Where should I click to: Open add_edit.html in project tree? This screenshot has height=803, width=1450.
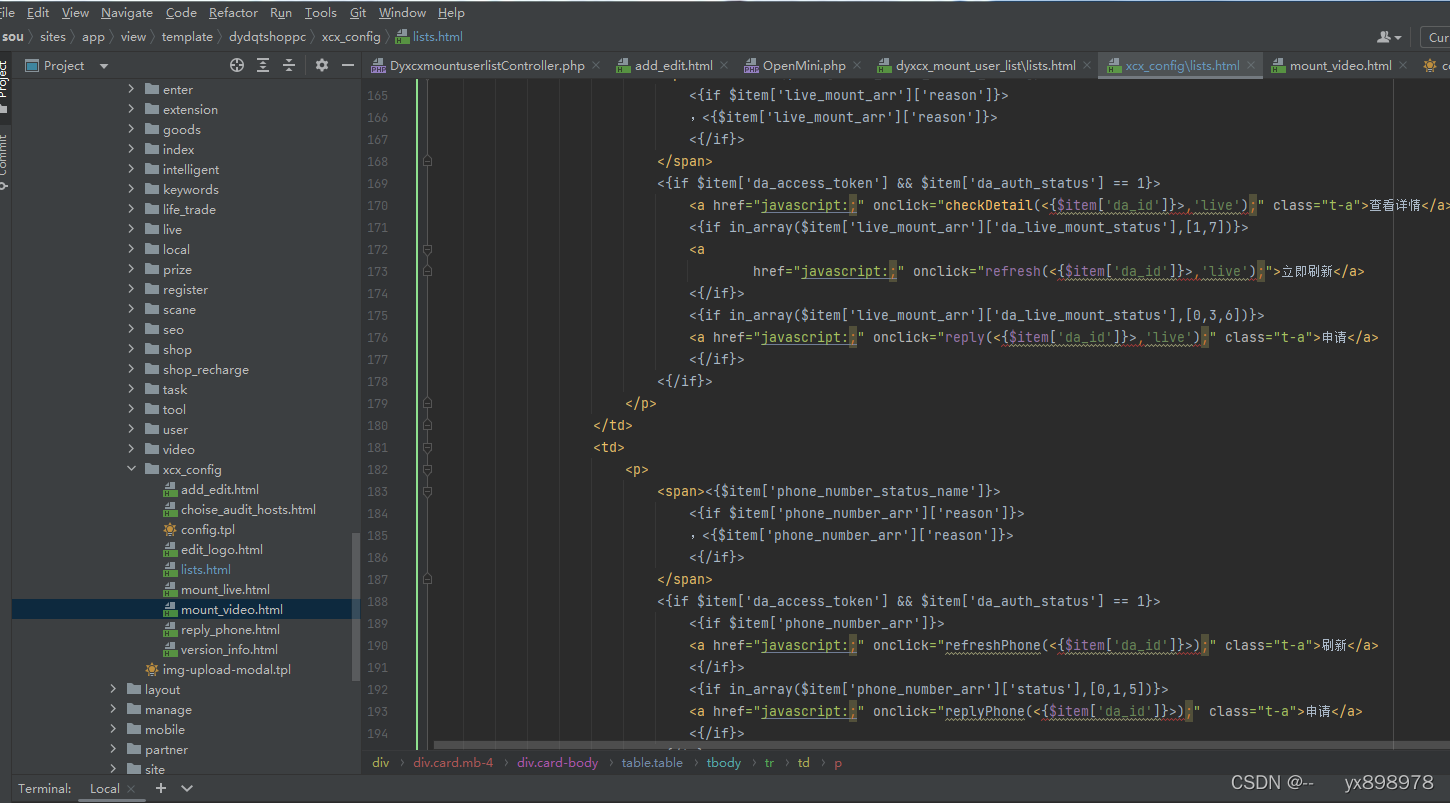219,489
